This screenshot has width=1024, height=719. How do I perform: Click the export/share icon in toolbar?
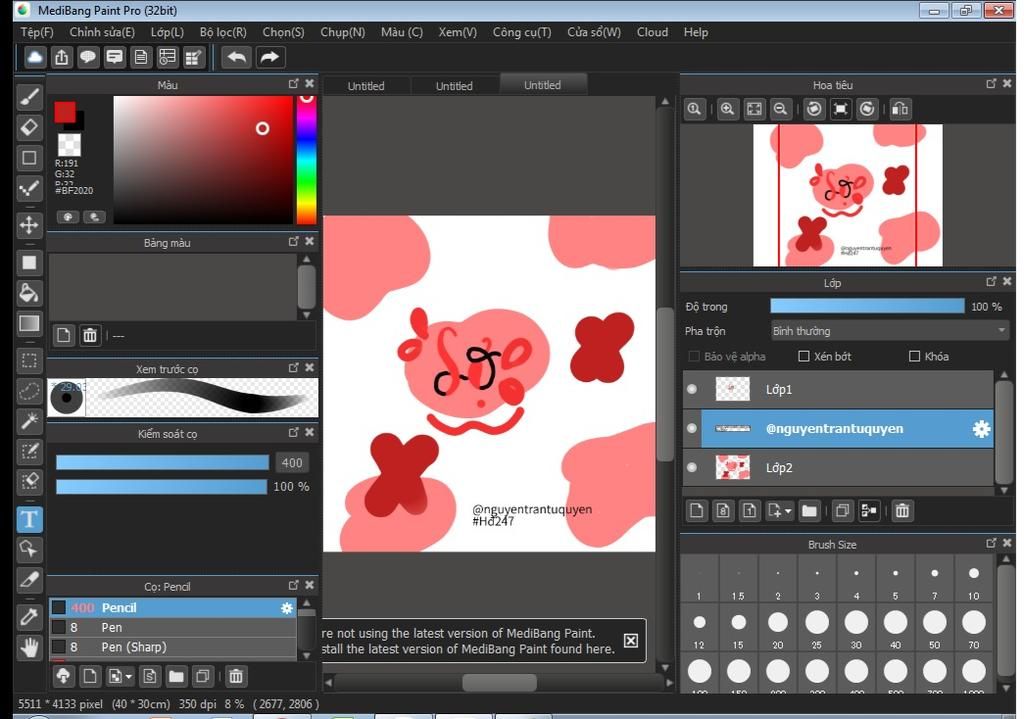tap(61, 57)
